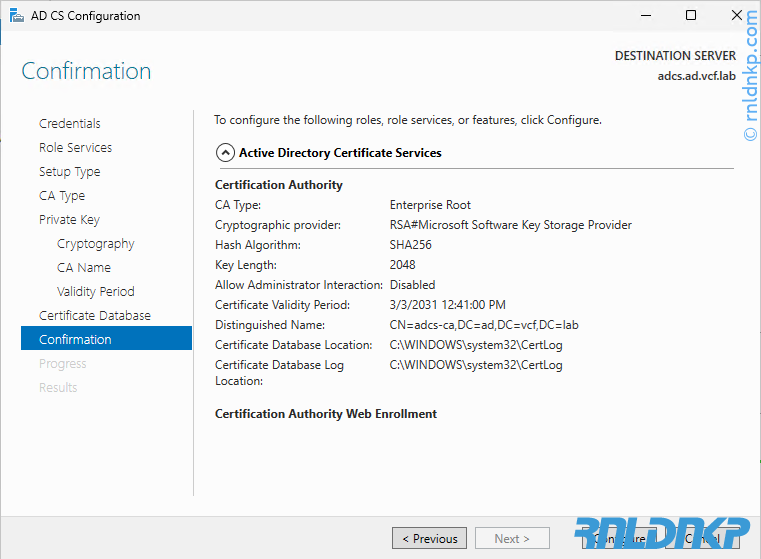
Task: Click the Distinguished Name value text
Action: point(484,325)
